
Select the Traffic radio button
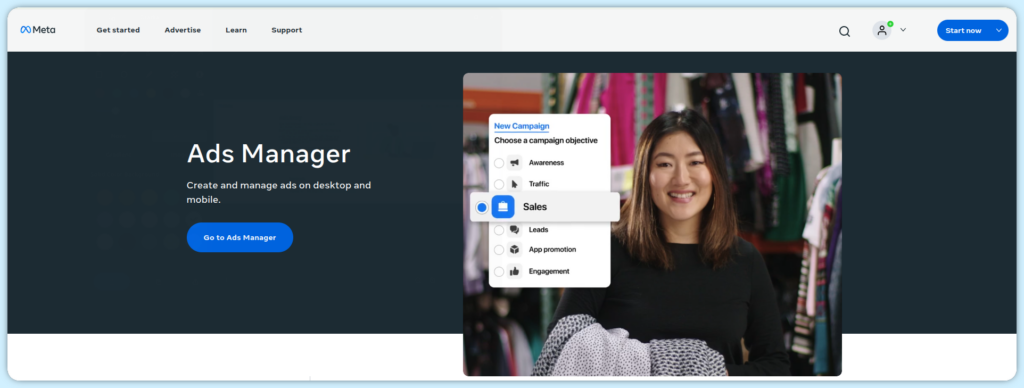point(499,184)
